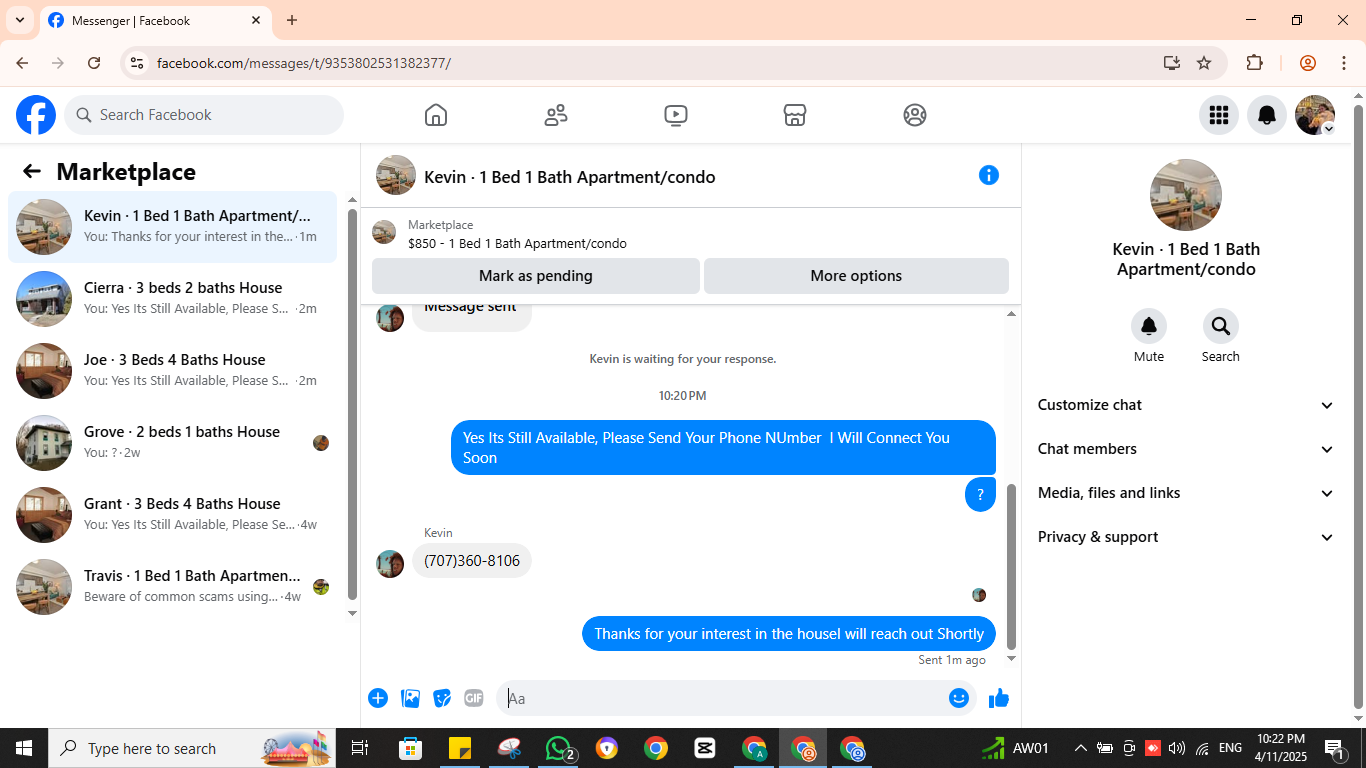Focus the Search Facebook box
1366x768 pixels.
[x=204, y=115]
